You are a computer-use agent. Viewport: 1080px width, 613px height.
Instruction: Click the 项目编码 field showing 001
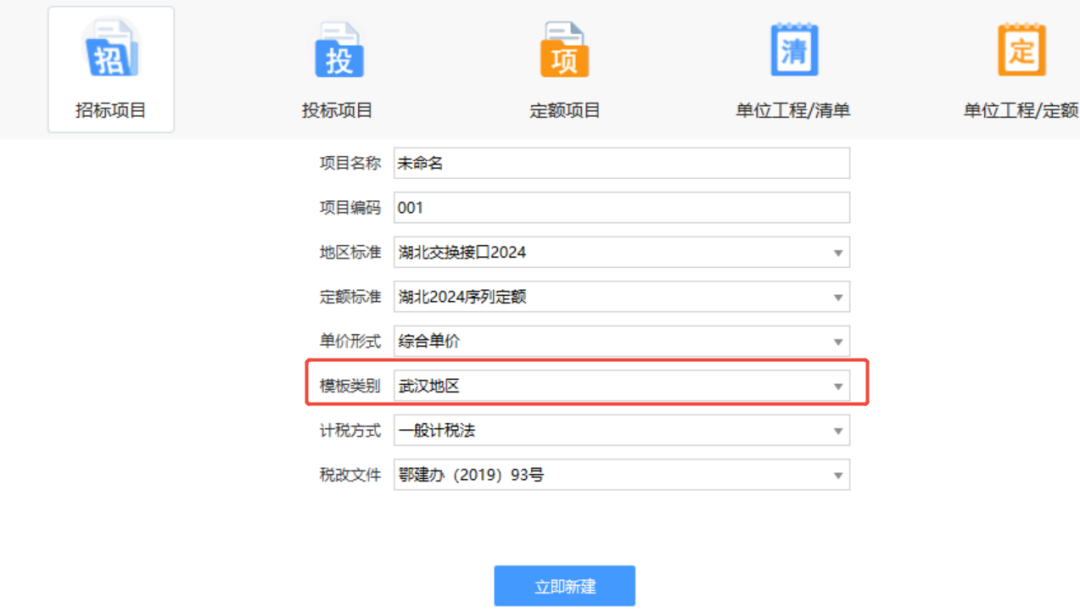tap(620, 207)
